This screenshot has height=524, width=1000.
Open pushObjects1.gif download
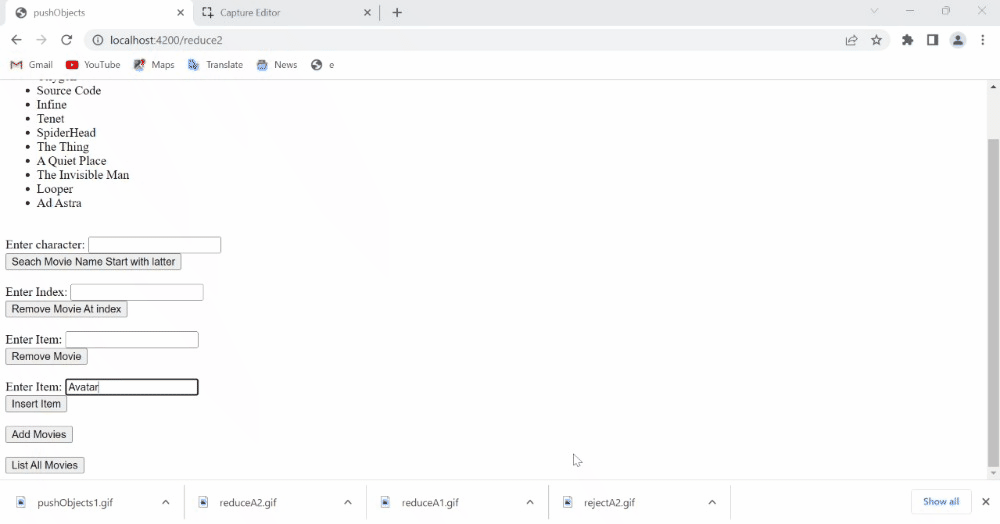(75, 502)
